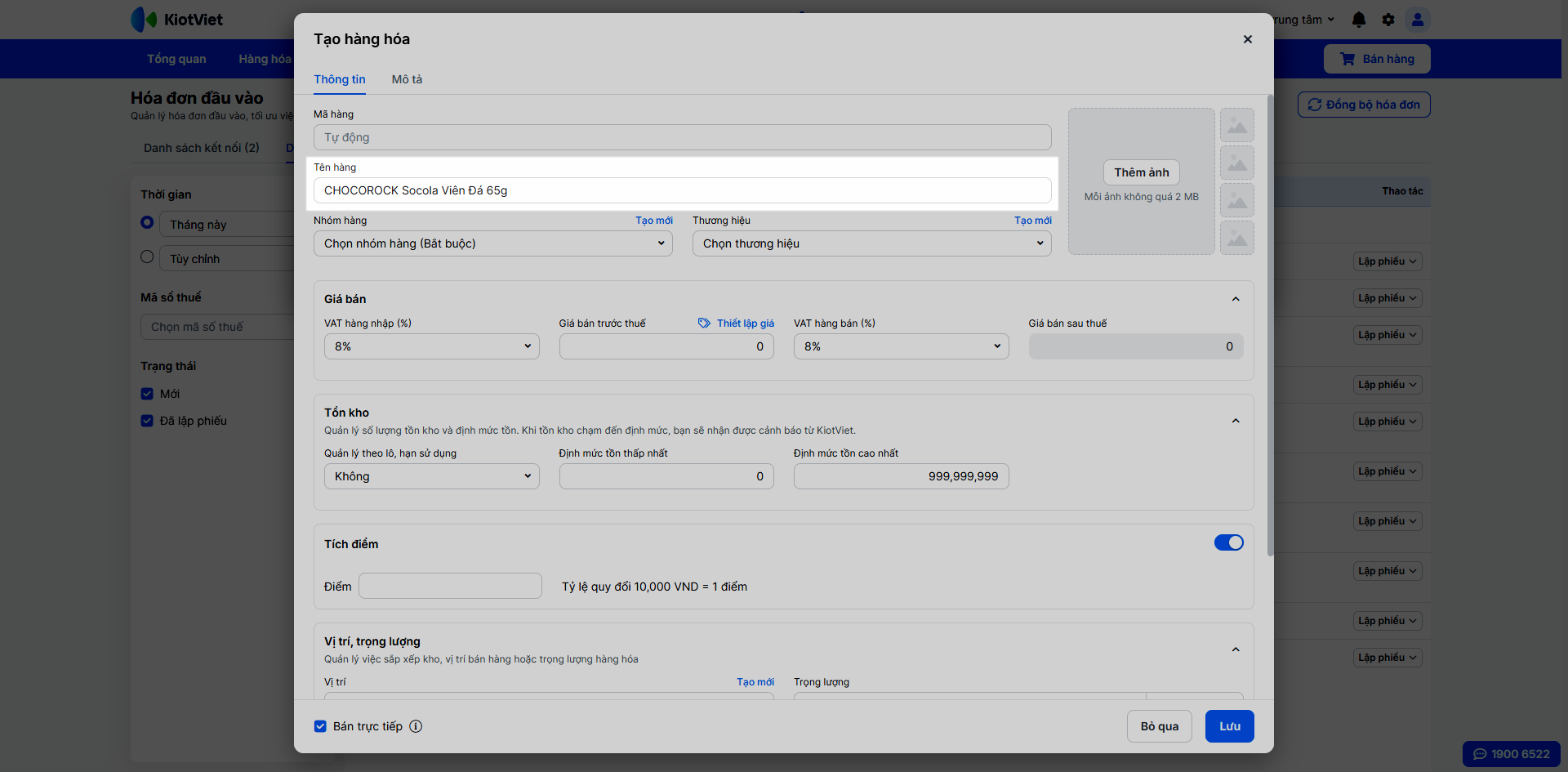
Task: Open the Chọn nhóm hàng dropdown
Action: (x=492, y=243)
